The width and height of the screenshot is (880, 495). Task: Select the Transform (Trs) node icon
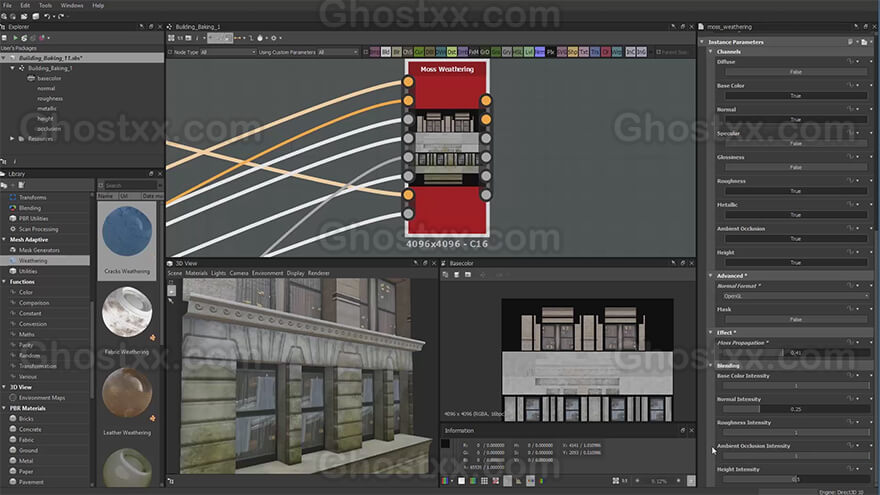point(595,52)
